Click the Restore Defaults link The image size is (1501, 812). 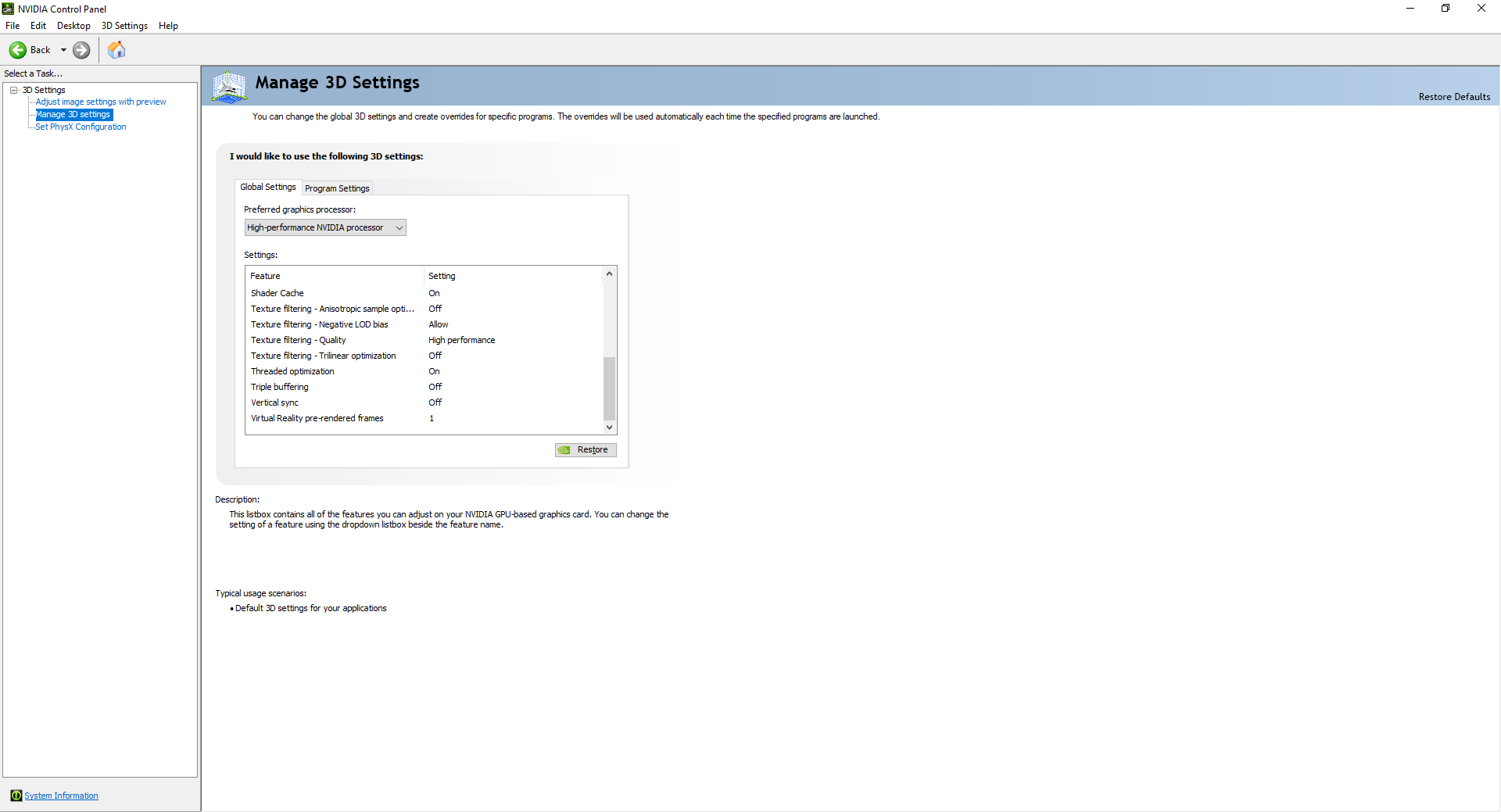point(1454,97)
